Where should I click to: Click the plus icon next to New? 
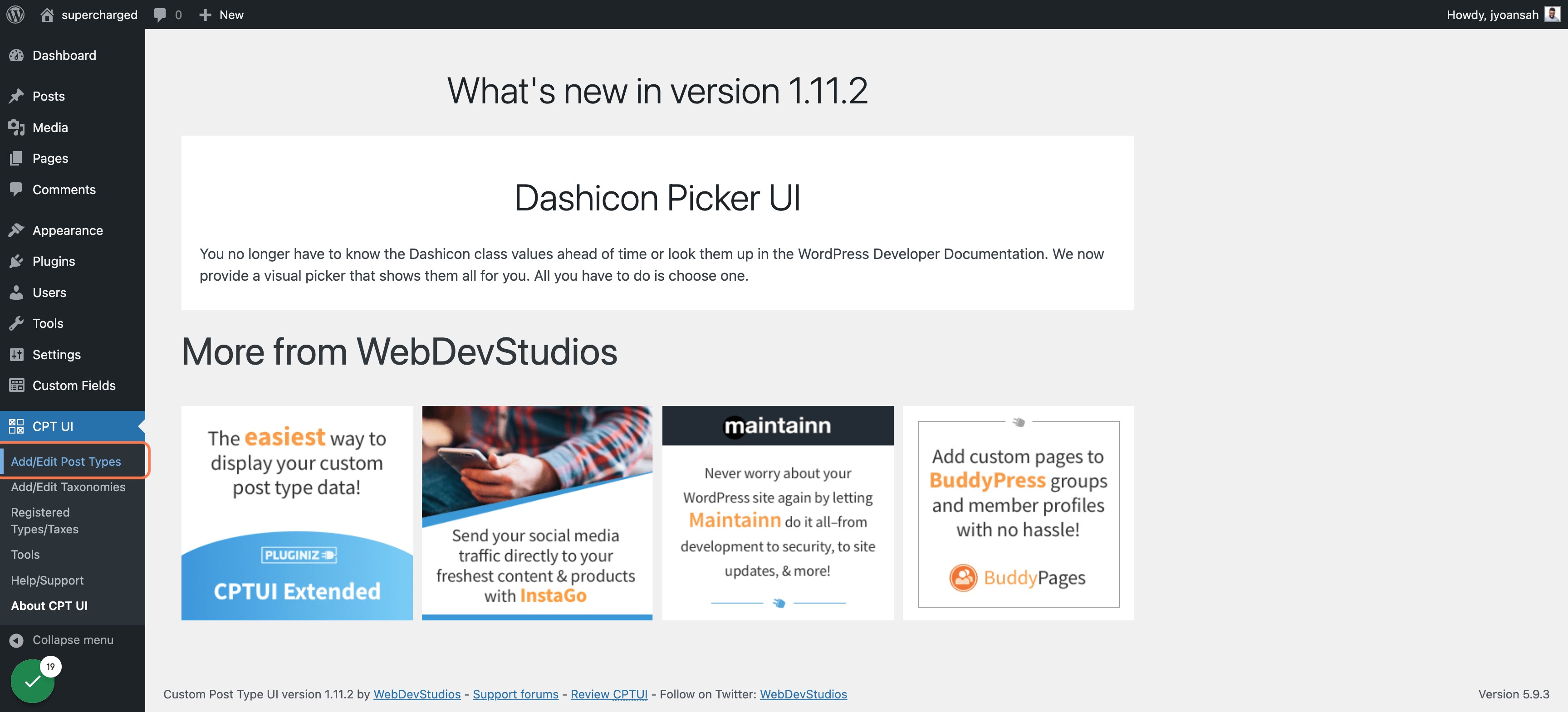click(x=205, y=15)
